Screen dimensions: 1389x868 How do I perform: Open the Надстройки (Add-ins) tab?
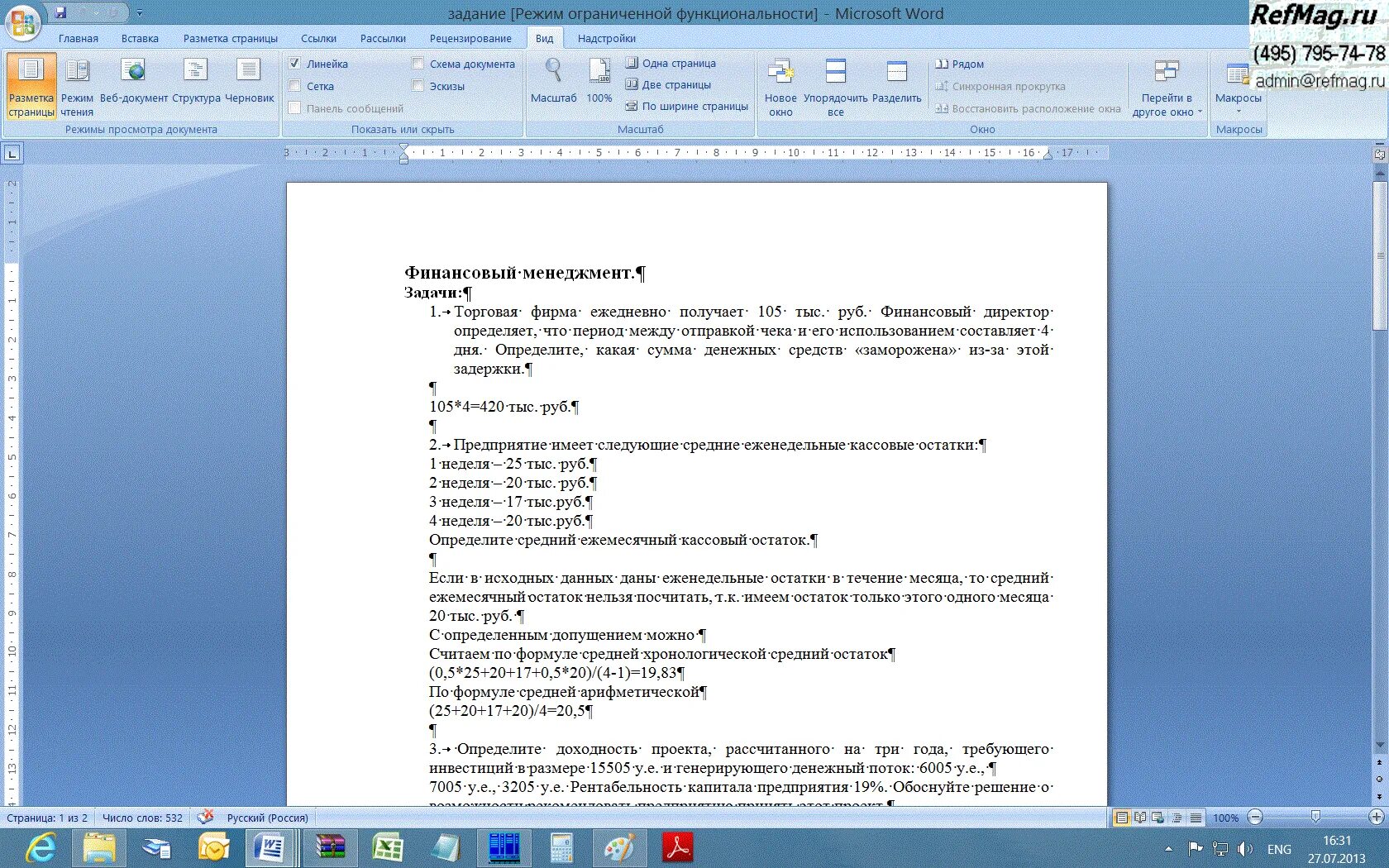coord(607,38)
